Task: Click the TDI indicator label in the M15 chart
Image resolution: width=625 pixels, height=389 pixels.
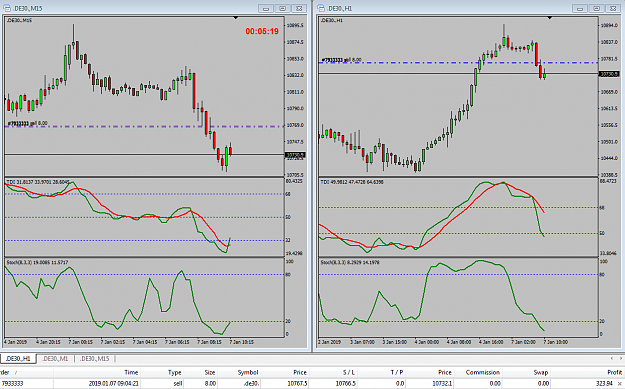Action: (37, 182)
